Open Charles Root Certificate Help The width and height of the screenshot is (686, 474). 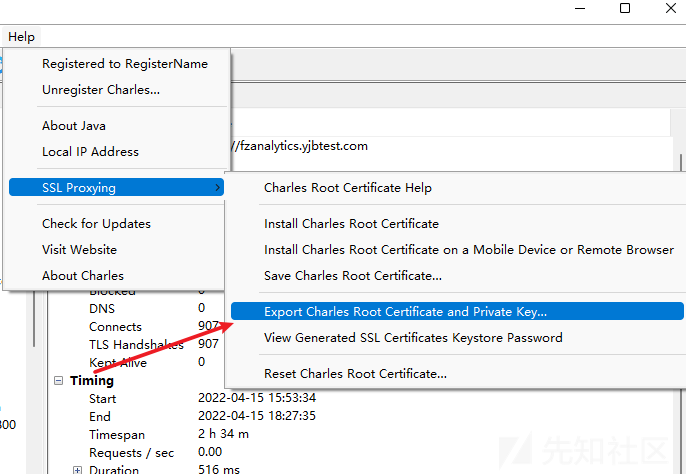348,188
